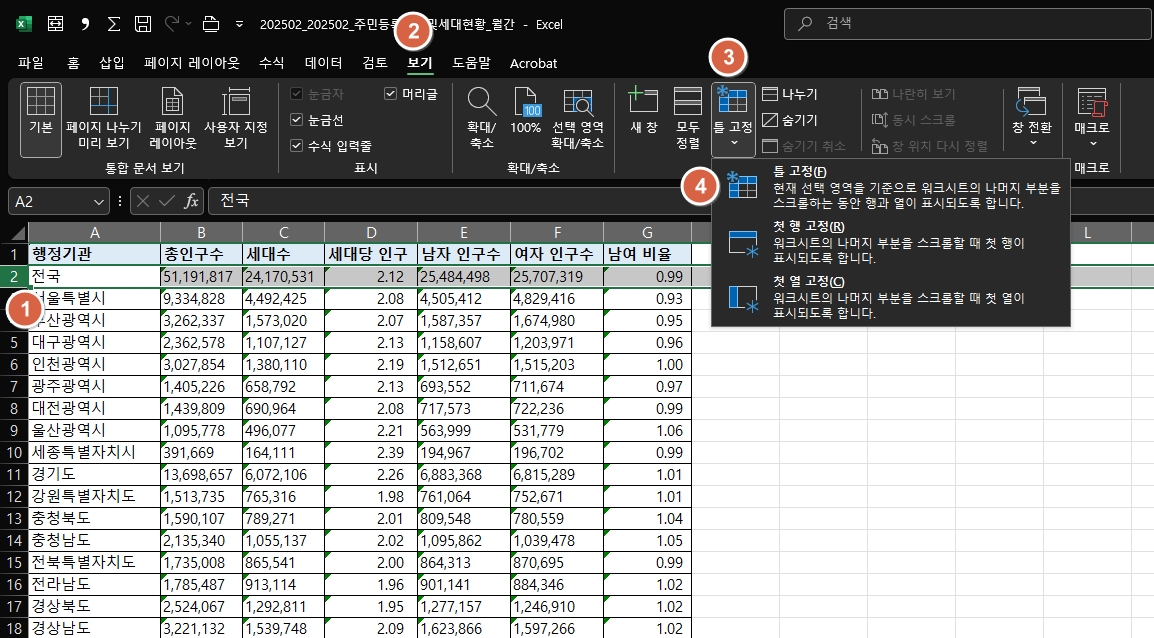
Task: Click the Excel app icon in title bar
Action: pyautogui.click(x=24, y=24)
